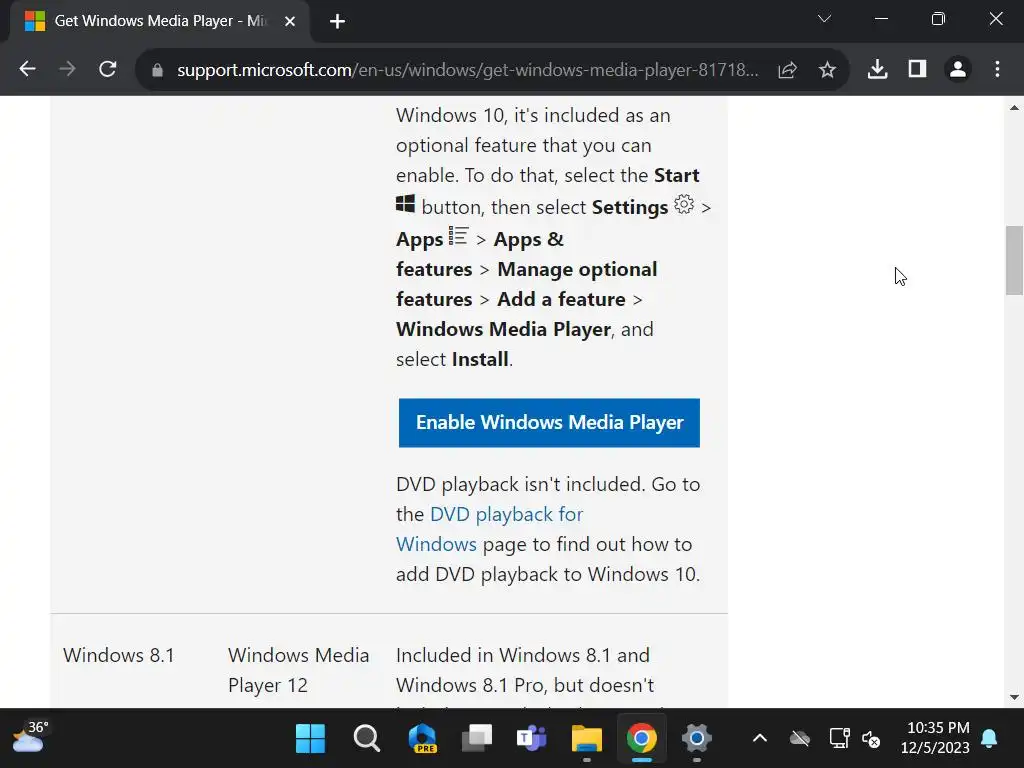This screenshot has height=768, width=1024.
Task: Click the Windows Start logo in the article
Action: pos(405,204)
